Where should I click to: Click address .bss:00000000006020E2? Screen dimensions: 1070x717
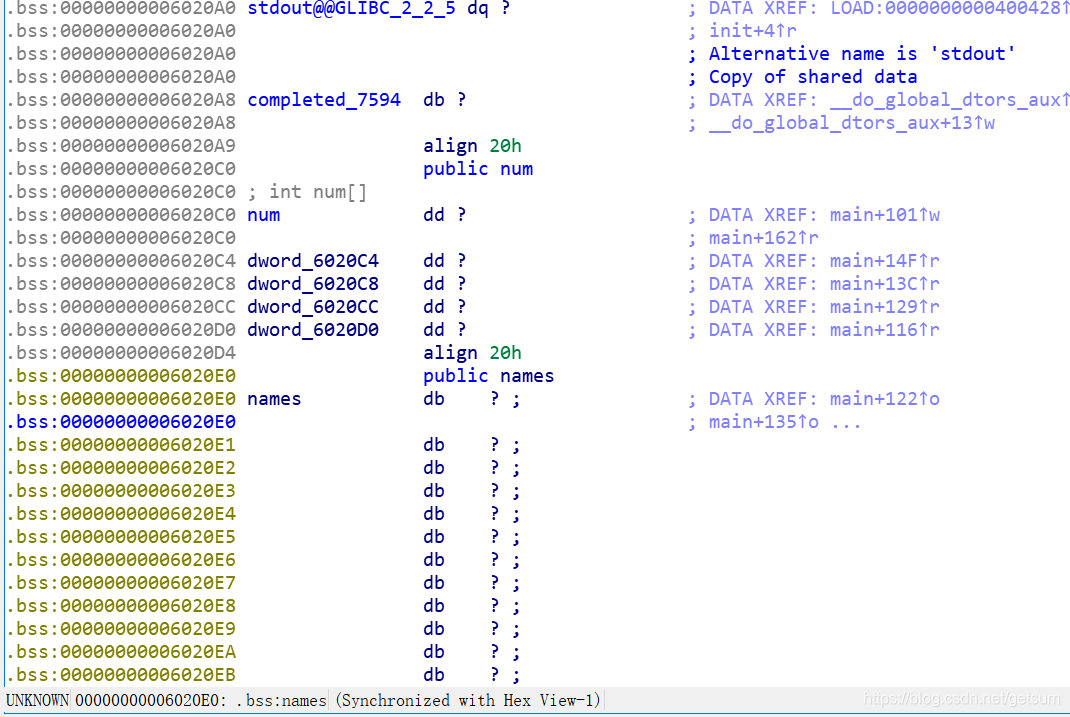tap(121, 468)
